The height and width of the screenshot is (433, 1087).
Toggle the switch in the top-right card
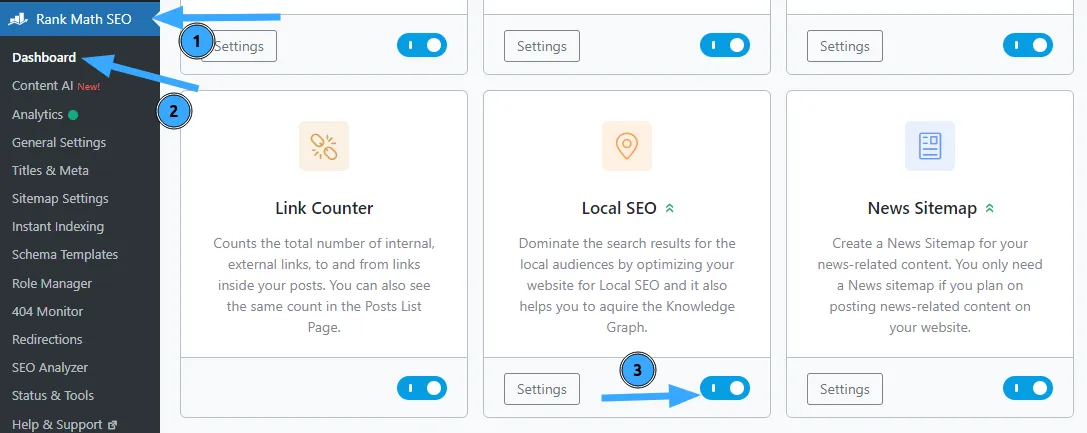pos(1027,46)
